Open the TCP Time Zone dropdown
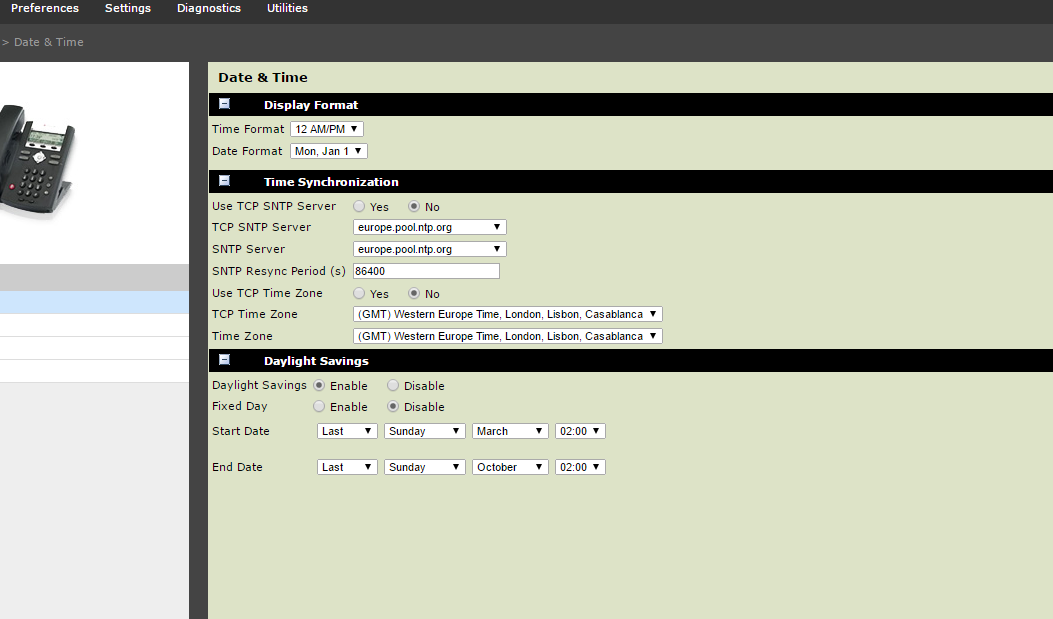 tap(508, 314)
